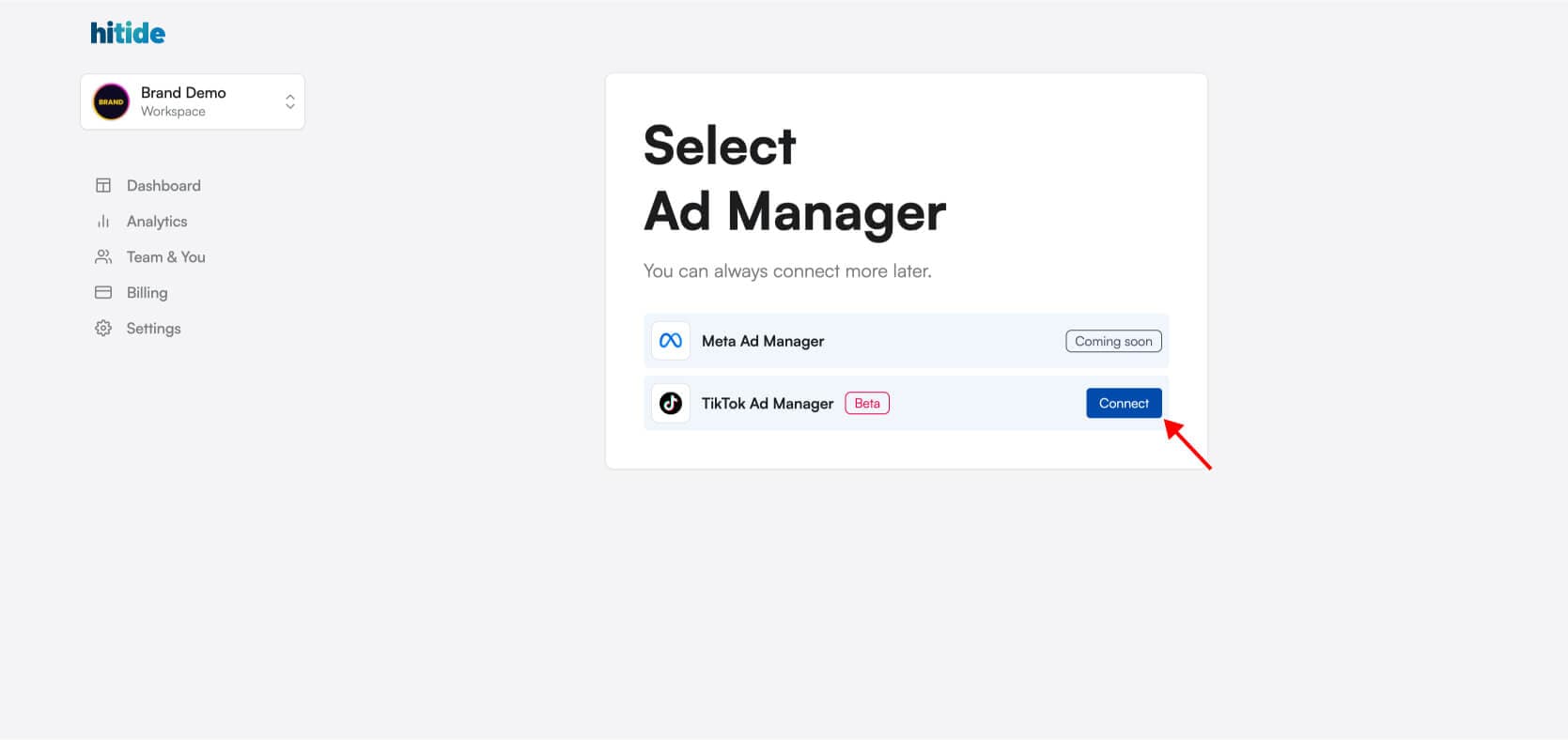Expand the workspace switcher chevron
This screenshot has width=1568, height=740.
pos(290,101)
